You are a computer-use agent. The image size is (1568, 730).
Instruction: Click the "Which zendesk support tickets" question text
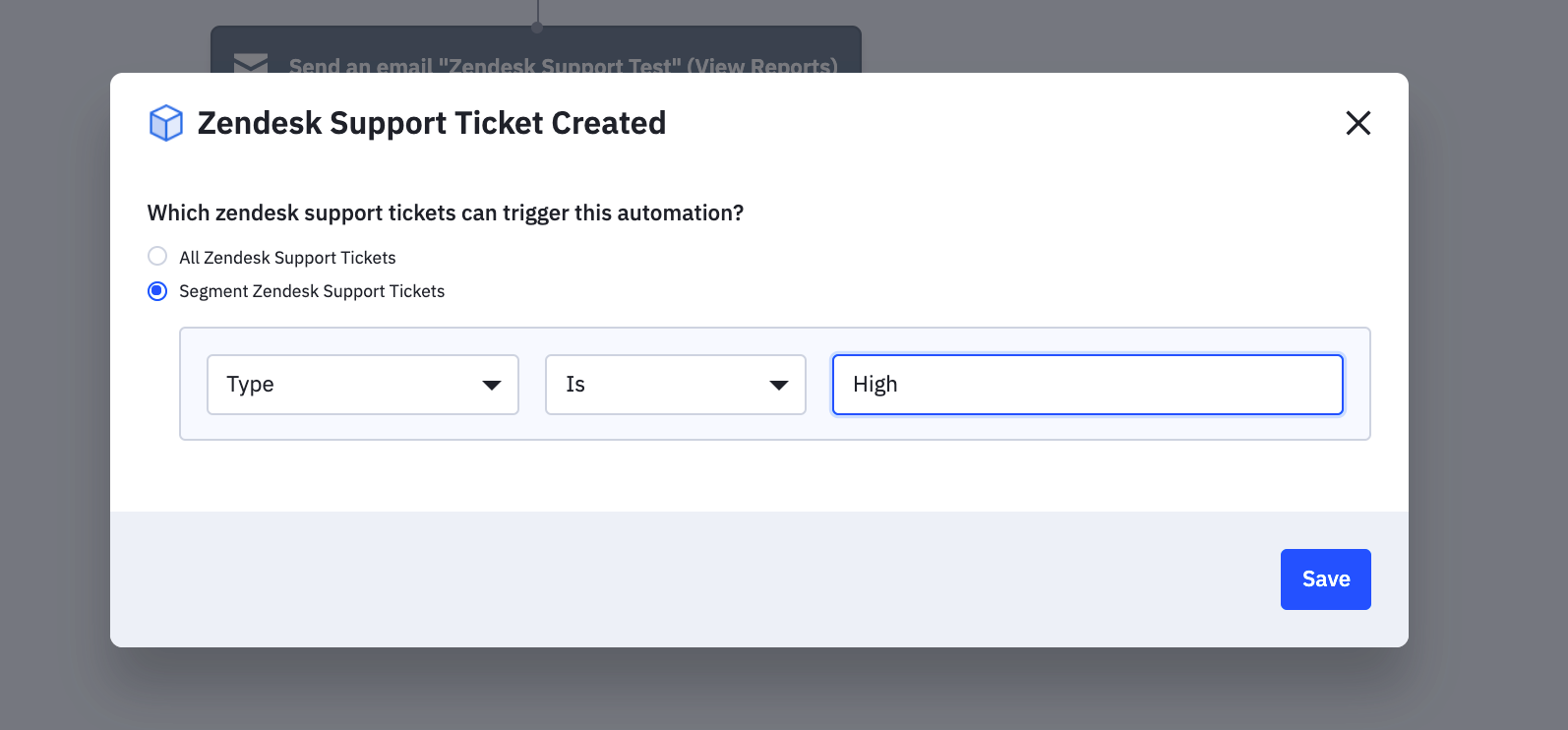click(446, 213)
